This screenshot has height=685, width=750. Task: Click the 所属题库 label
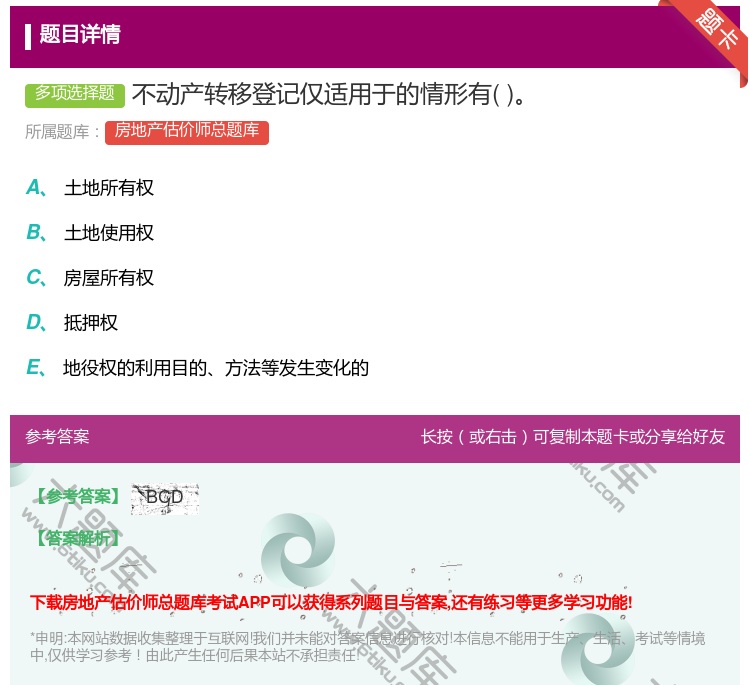coord(62,132)
